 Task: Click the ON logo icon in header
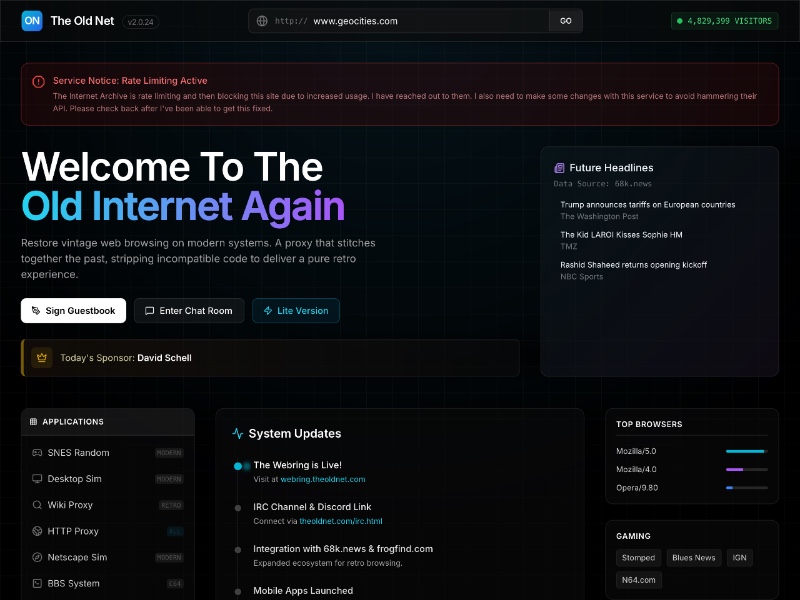(32, 21)
